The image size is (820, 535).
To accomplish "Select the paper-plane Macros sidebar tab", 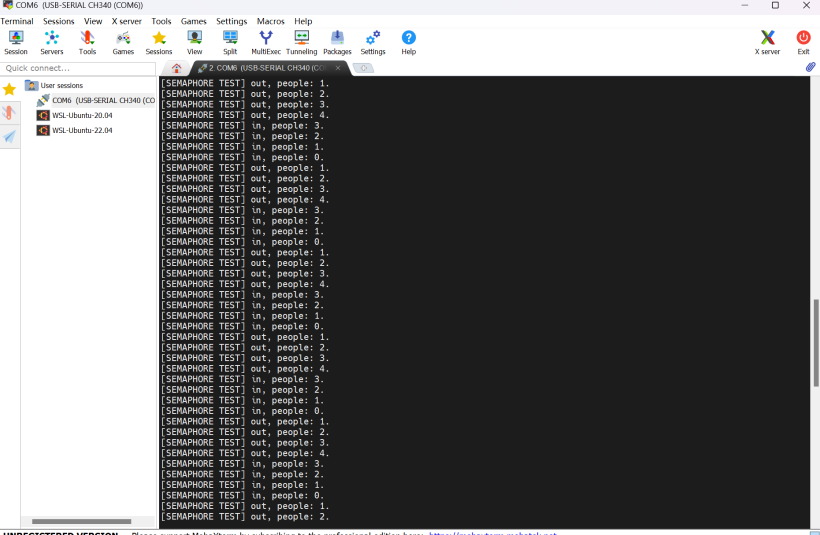I will (x=9, y=136).
